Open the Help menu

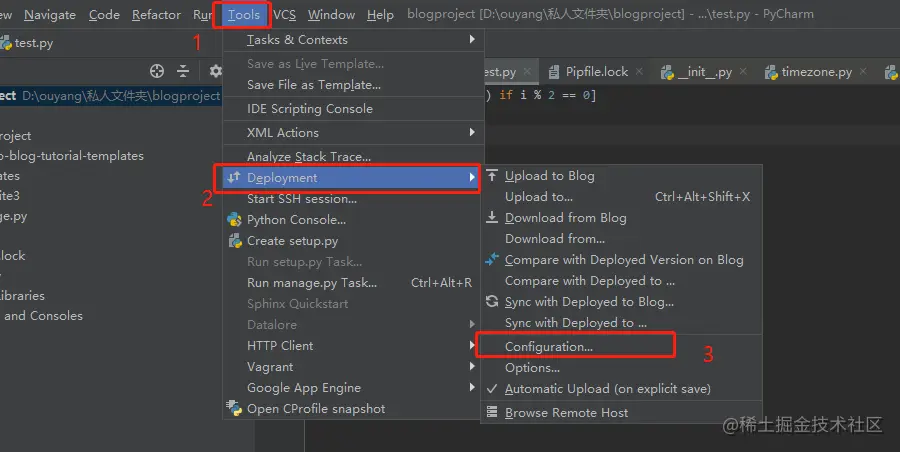(x=380, y=15)
